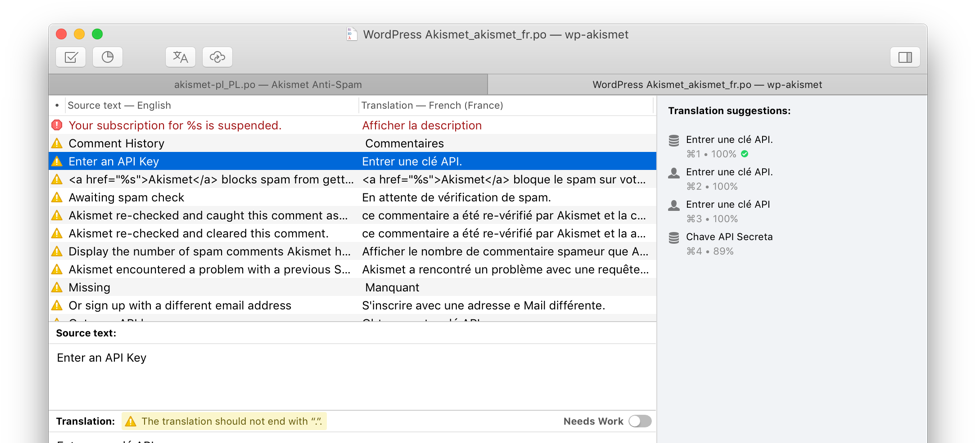
Task: Click the cloud sync toolbar button
Action: [x=217, y=57]
